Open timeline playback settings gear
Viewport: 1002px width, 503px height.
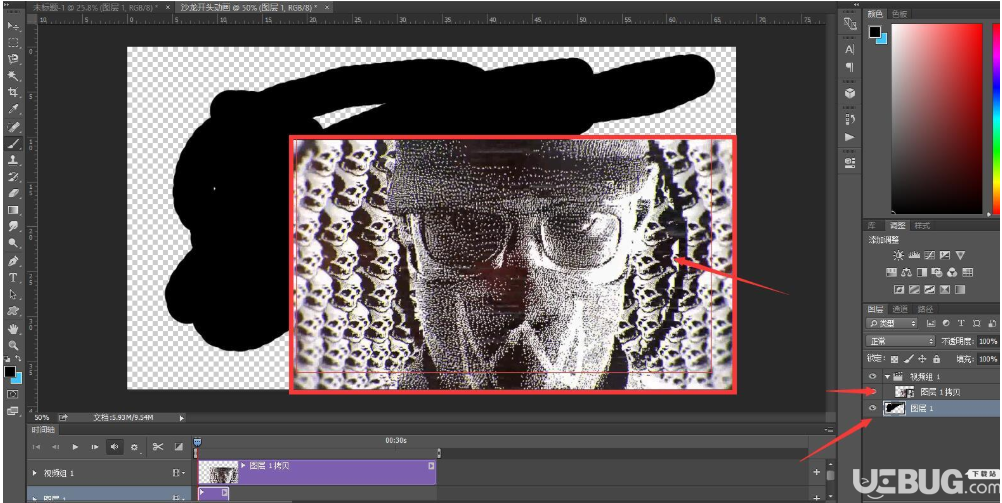(x=134, y=447)
